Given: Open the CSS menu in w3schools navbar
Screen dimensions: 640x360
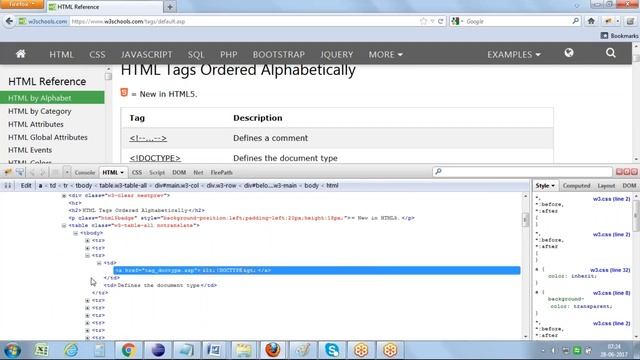Looking at the screenshot, I should [x=97, y=54].
